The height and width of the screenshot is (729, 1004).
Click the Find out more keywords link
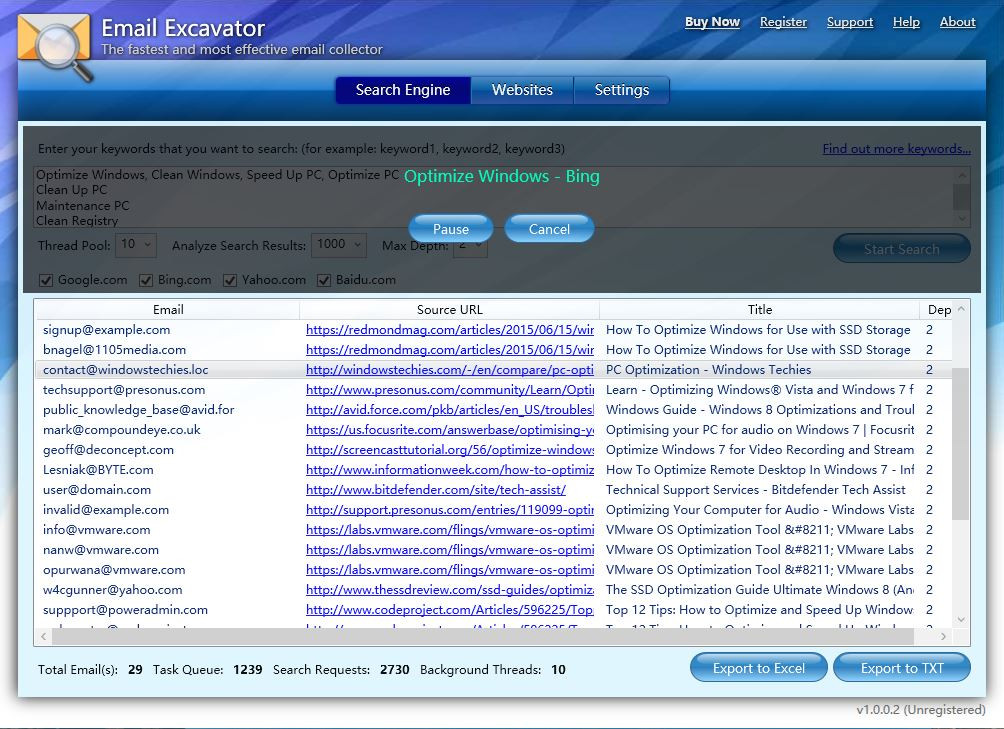896,149
